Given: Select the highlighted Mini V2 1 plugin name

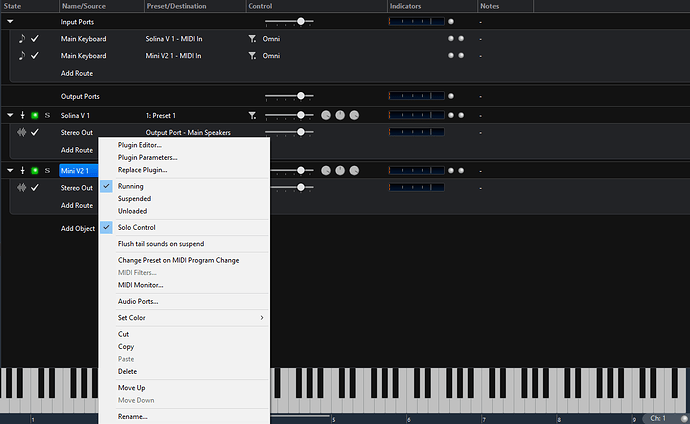Looking at the screenshot, I should (x=78, y=171).
